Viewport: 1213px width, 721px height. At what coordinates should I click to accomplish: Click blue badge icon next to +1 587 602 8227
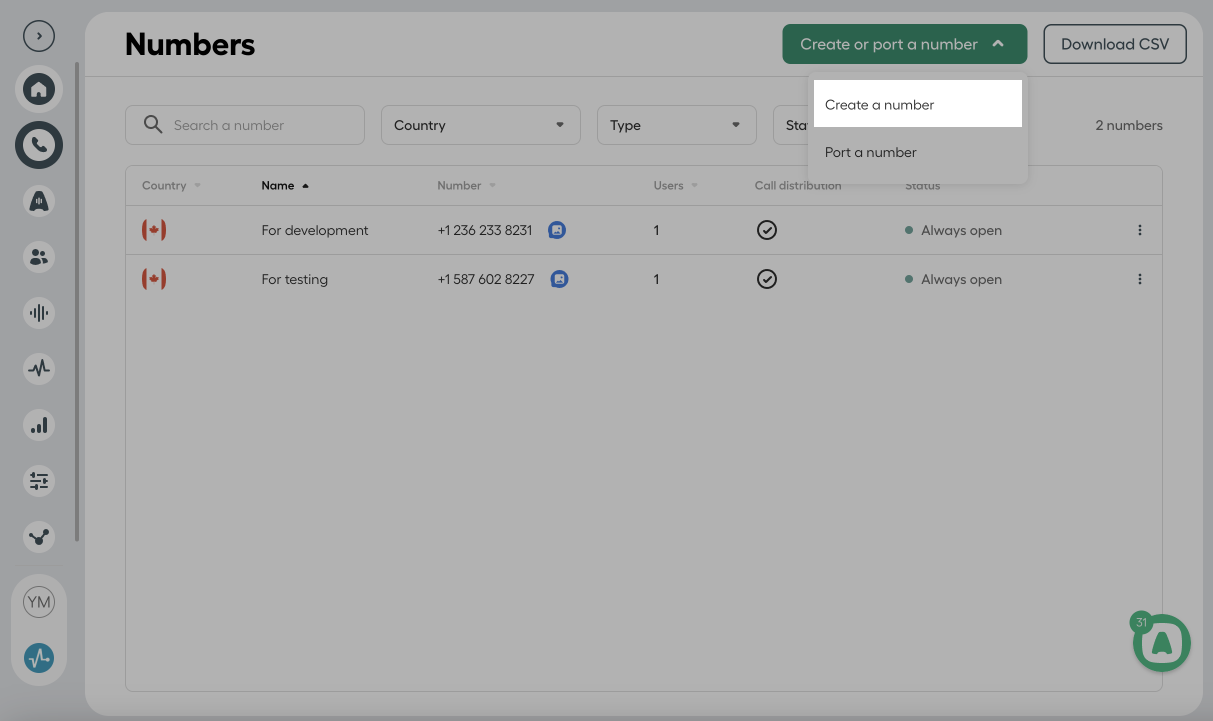(x=560, y=279)
